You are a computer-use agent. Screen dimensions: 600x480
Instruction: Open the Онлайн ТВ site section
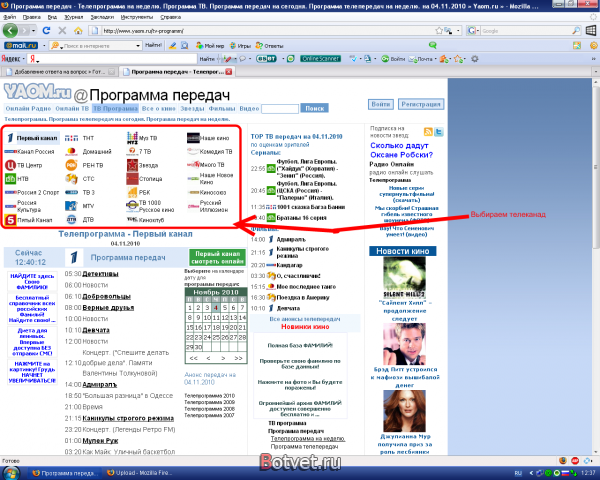72,109
